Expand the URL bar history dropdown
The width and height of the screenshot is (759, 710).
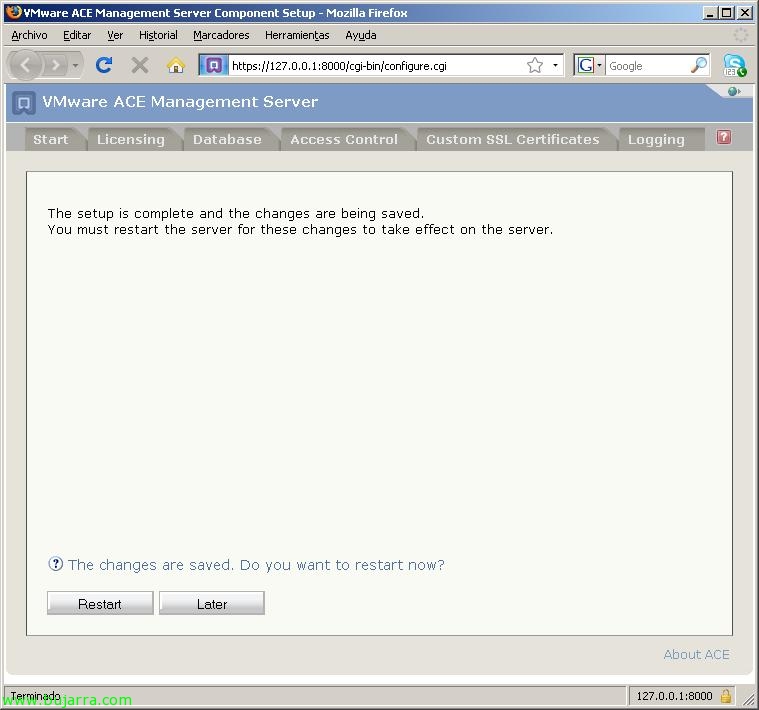click(555, 65)
